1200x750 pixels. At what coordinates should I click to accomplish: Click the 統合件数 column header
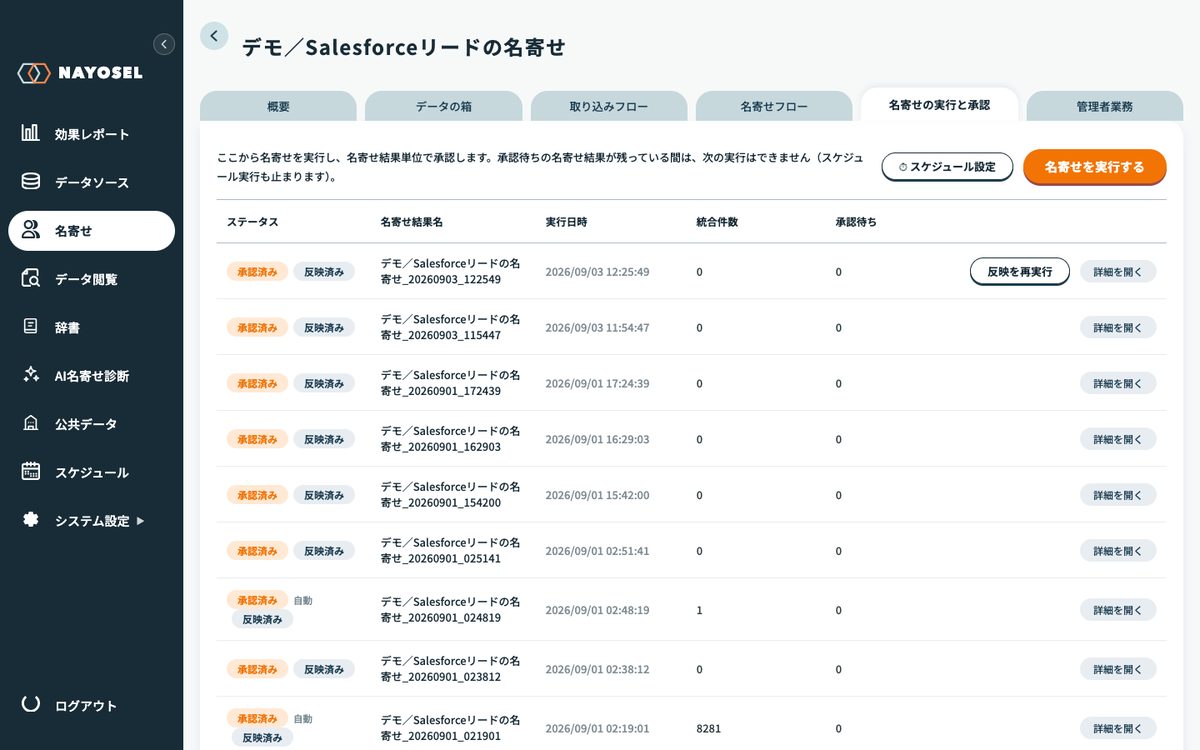point(717,222)
